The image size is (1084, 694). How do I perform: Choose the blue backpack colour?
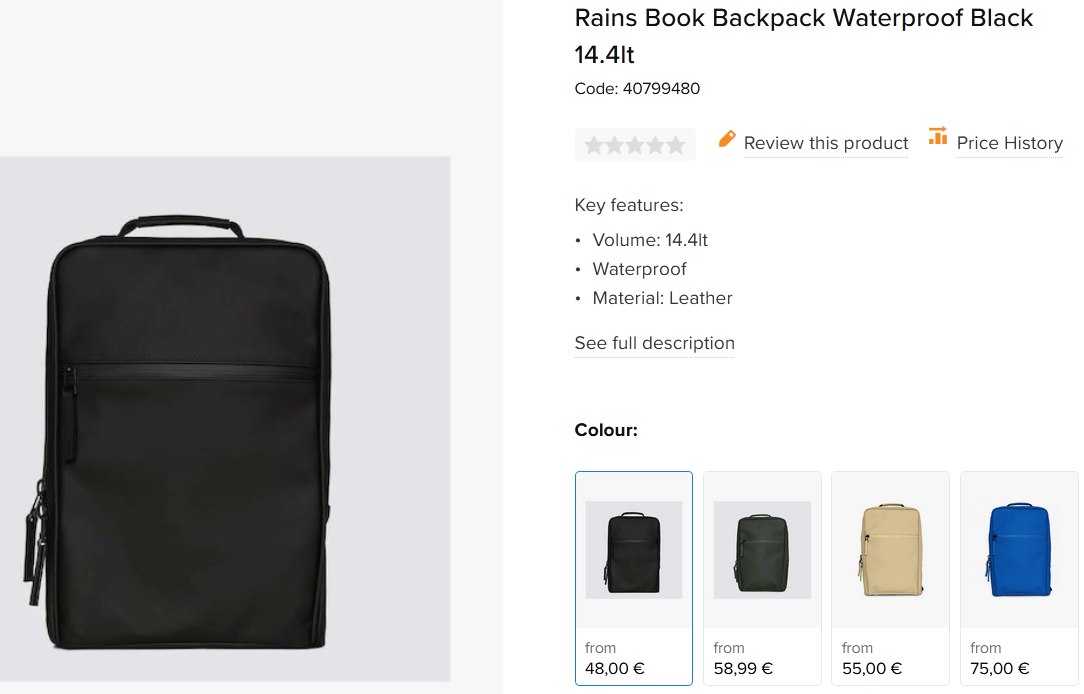point(1019,550)
